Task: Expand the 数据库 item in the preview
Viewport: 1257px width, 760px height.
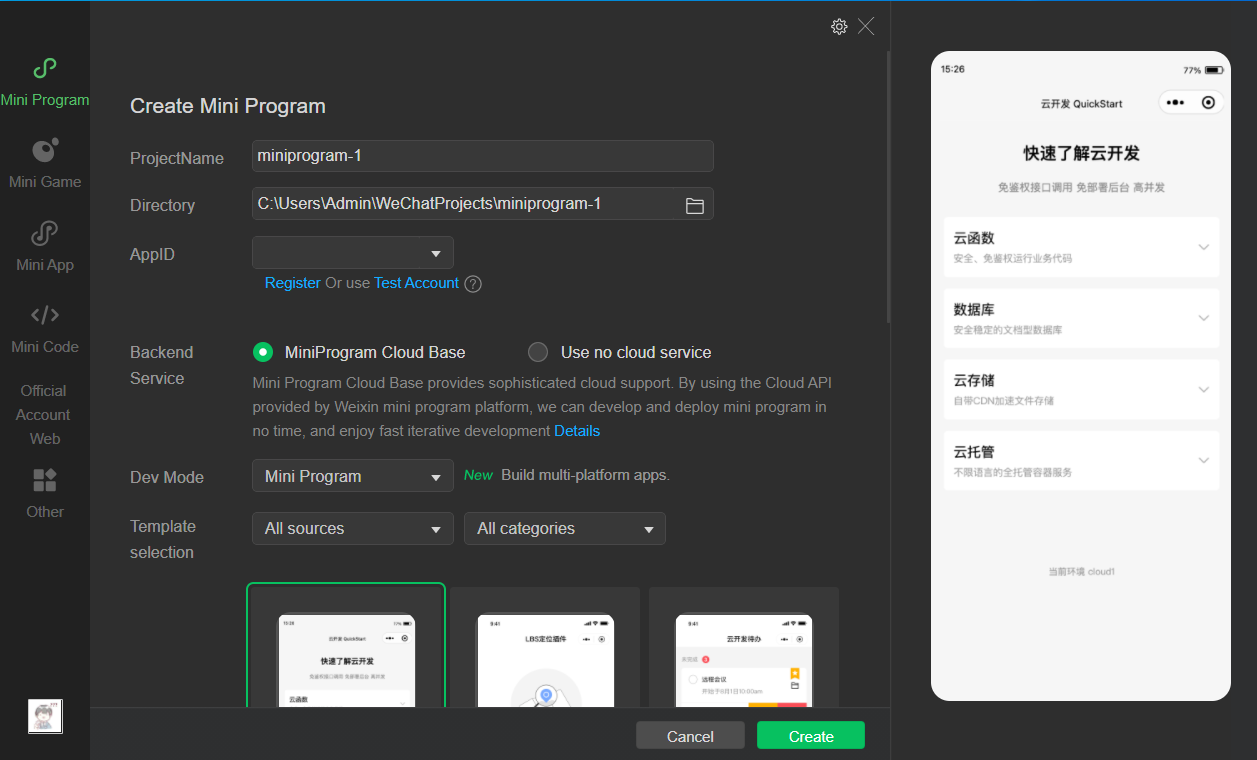Action: click(1081, 318)
